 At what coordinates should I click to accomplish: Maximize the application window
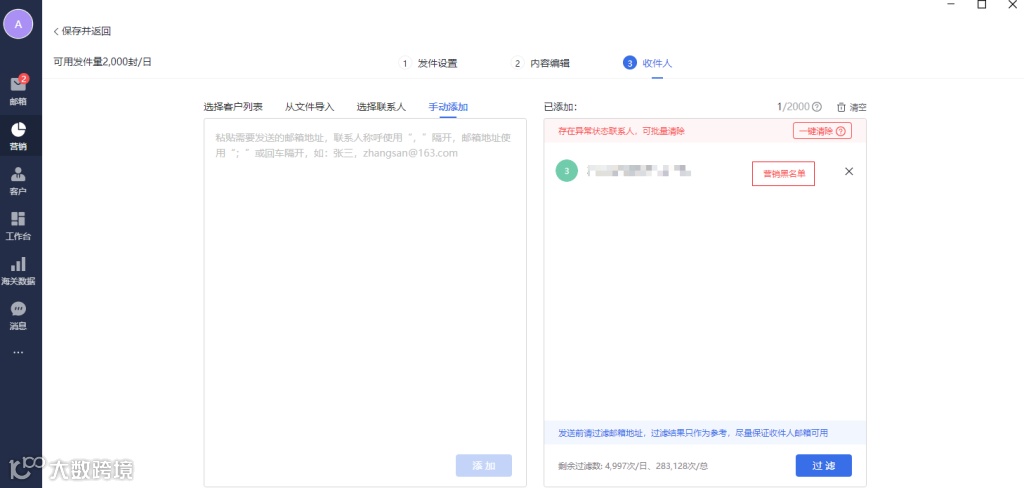click(982, 5)
